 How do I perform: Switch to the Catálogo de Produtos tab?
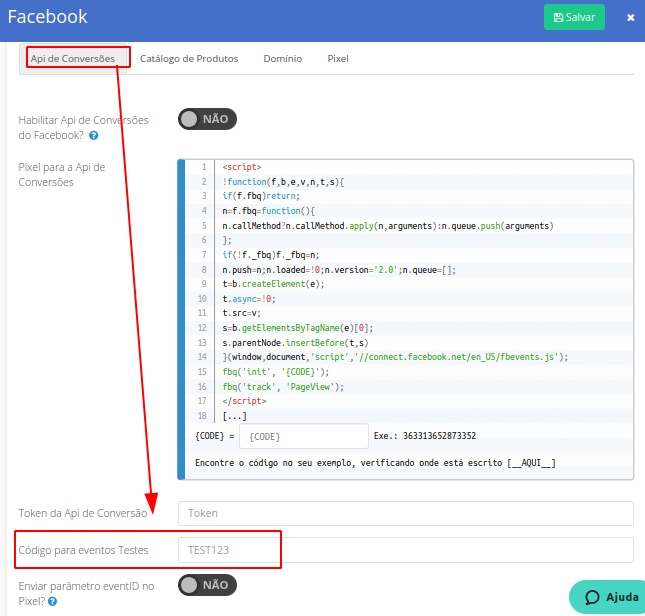coord(189,59)
